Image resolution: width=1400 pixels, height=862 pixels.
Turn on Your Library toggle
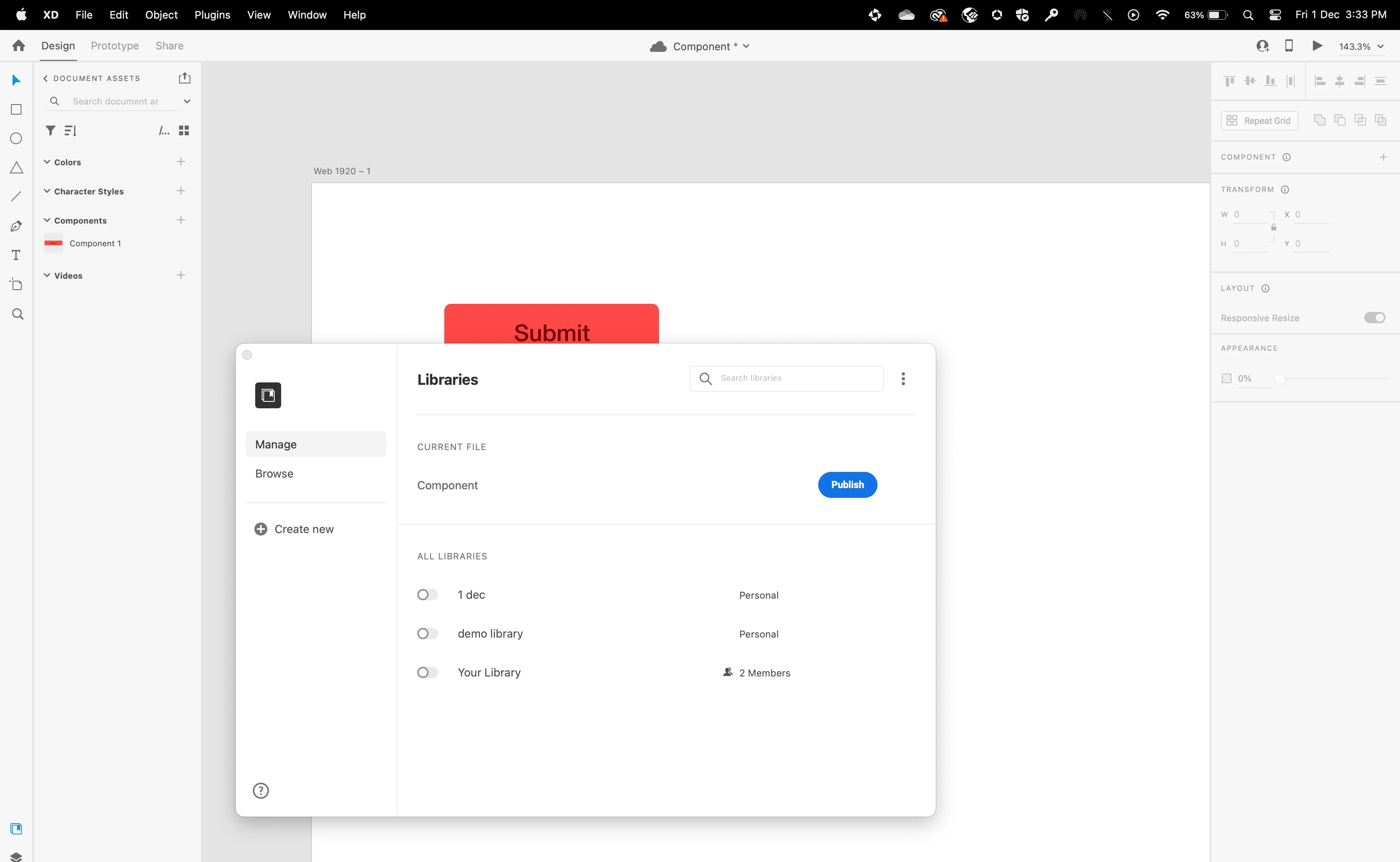coord(427,673)
